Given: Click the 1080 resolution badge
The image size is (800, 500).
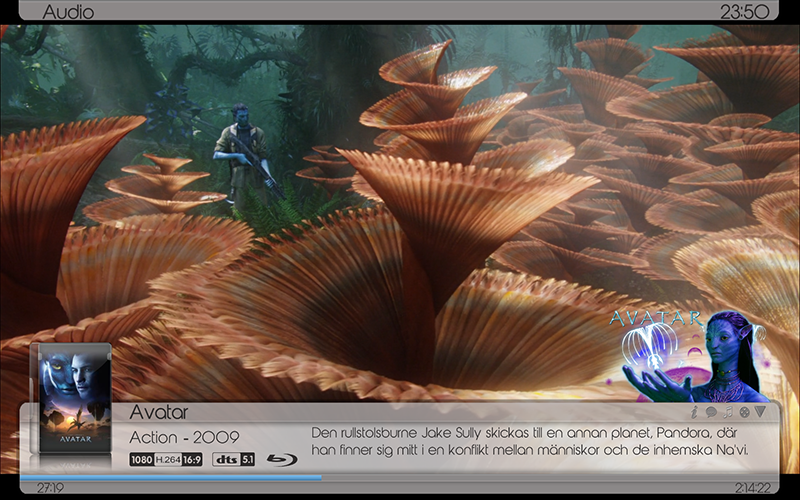Looking at the screenshot, I should (x=141, y=460).
